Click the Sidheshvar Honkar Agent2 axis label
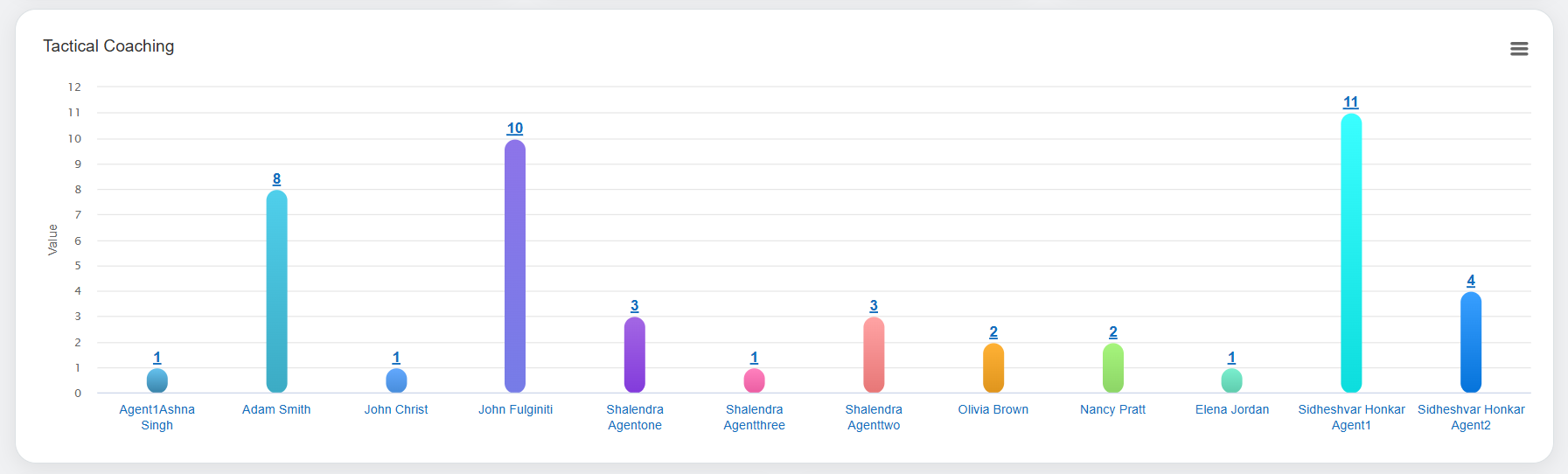The width and height of the screenshot is (1568, 474). [x=1471, y=417]
